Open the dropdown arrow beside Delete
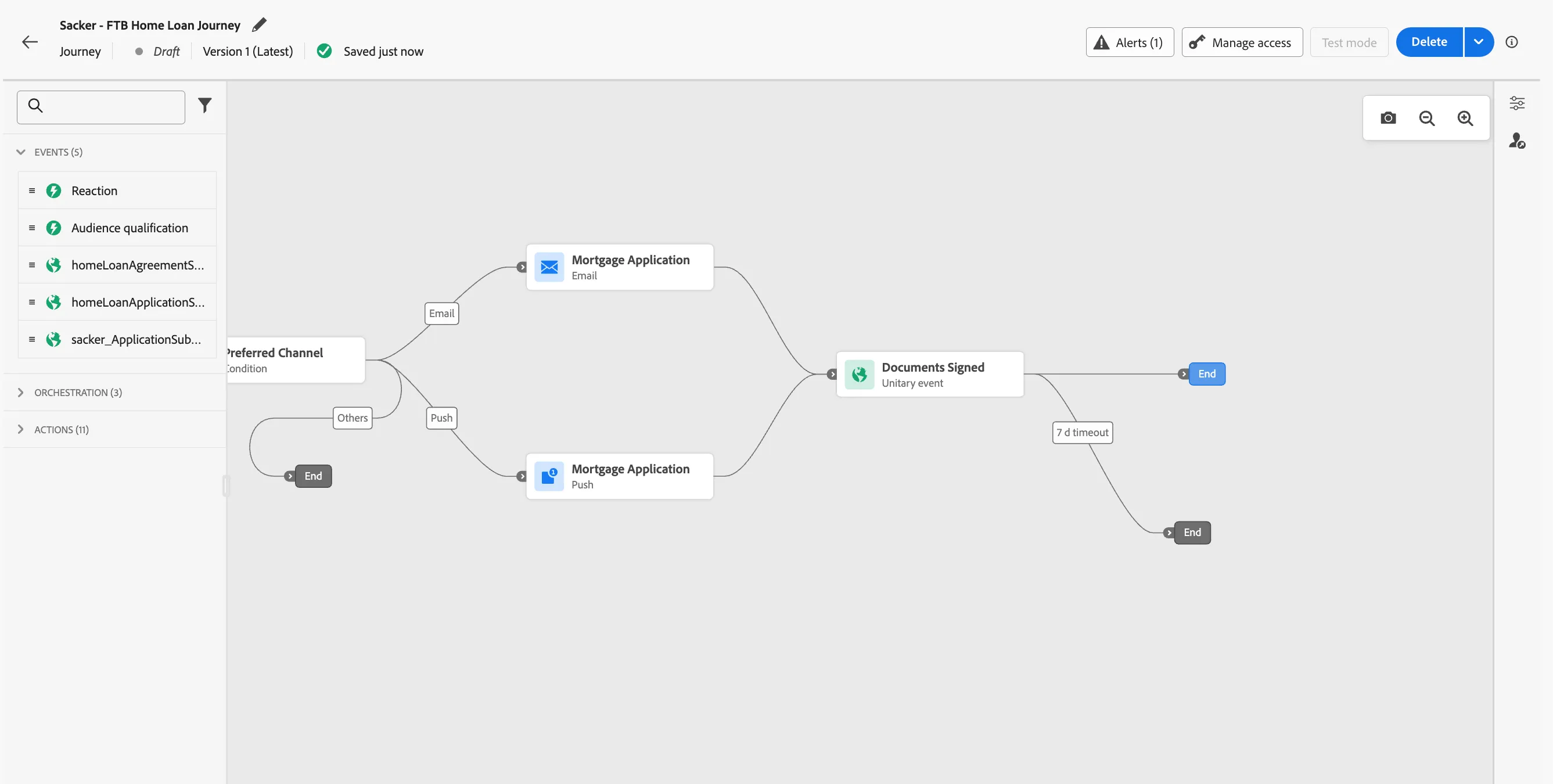 [1478, 42]
